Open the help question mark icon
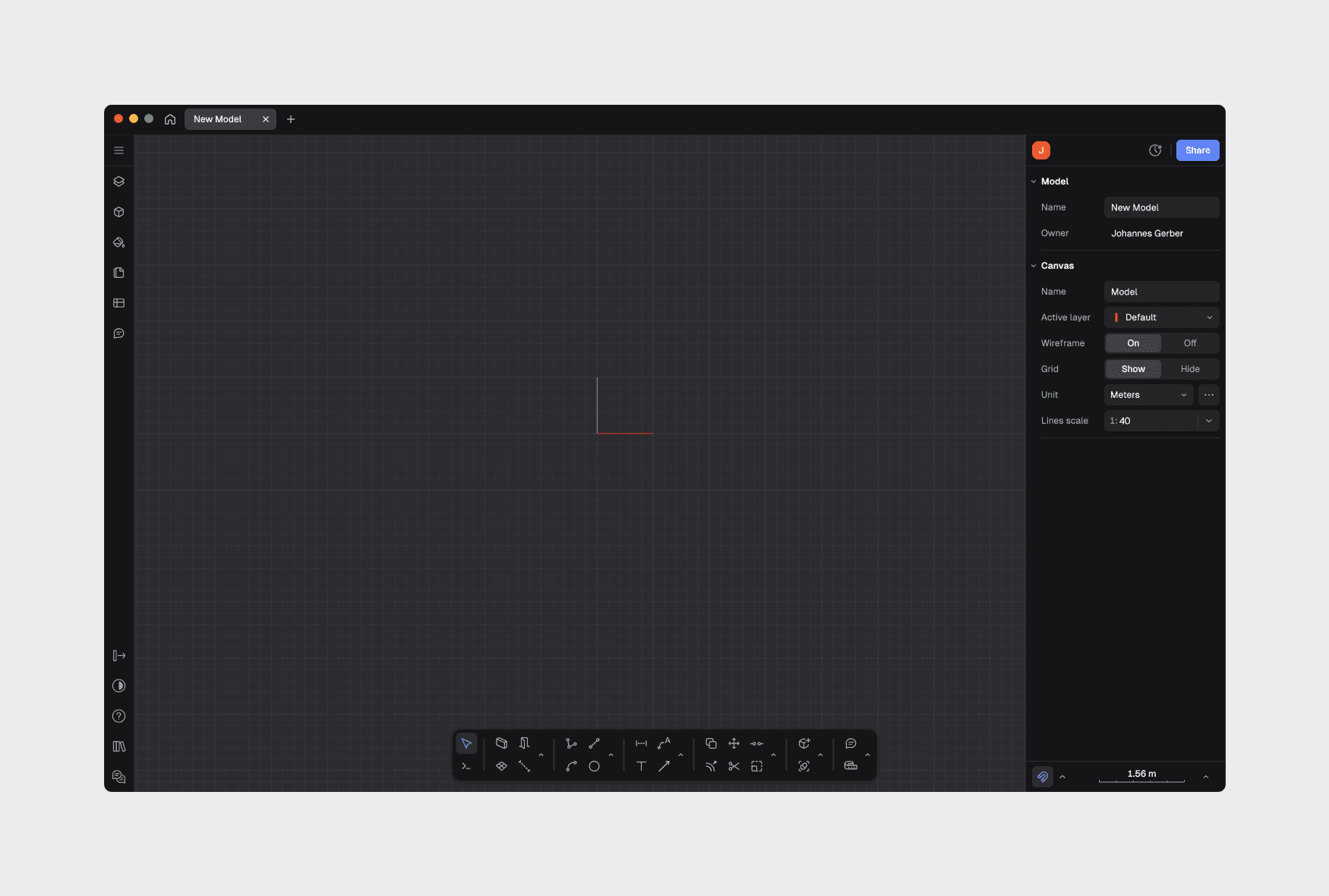This screenshot has height=896, width=1329. (x=118, y=716)
